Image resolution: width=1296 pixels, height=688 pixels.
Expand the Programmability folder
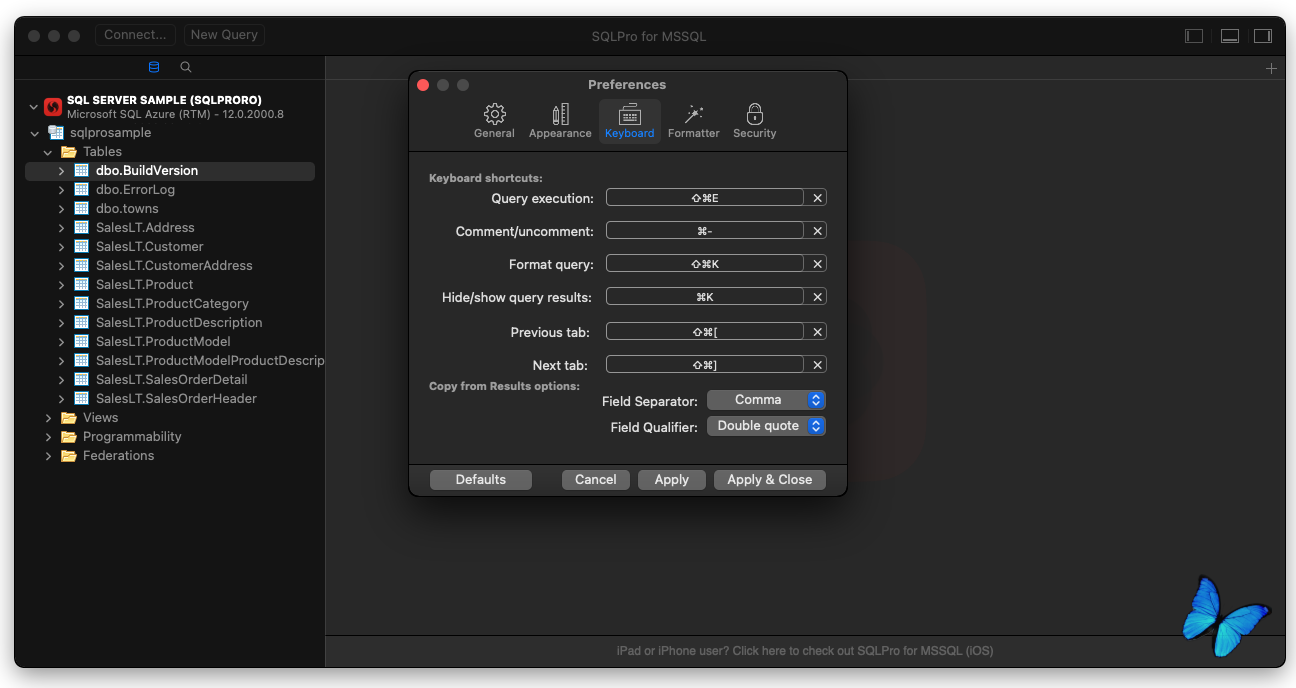coord(48,437)
